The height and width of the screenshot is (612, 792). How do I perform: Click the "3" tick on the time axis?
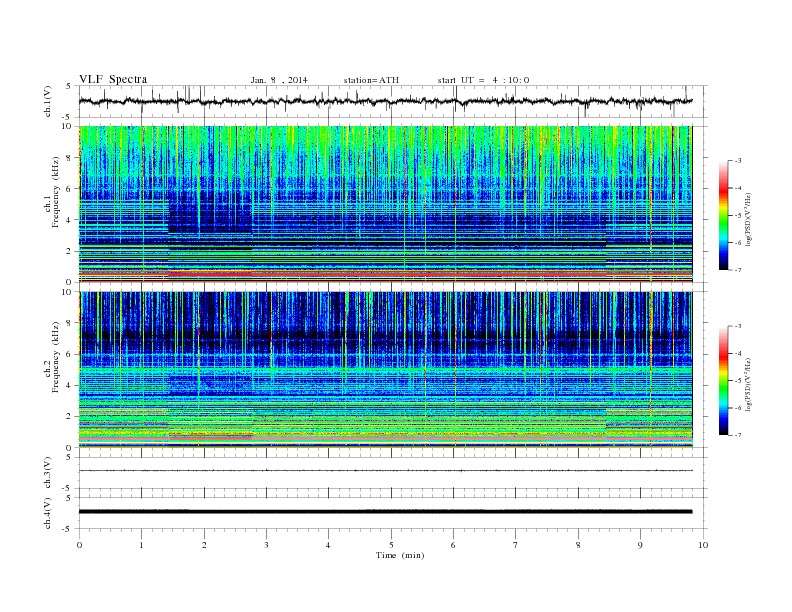click(x=266, y=545)
